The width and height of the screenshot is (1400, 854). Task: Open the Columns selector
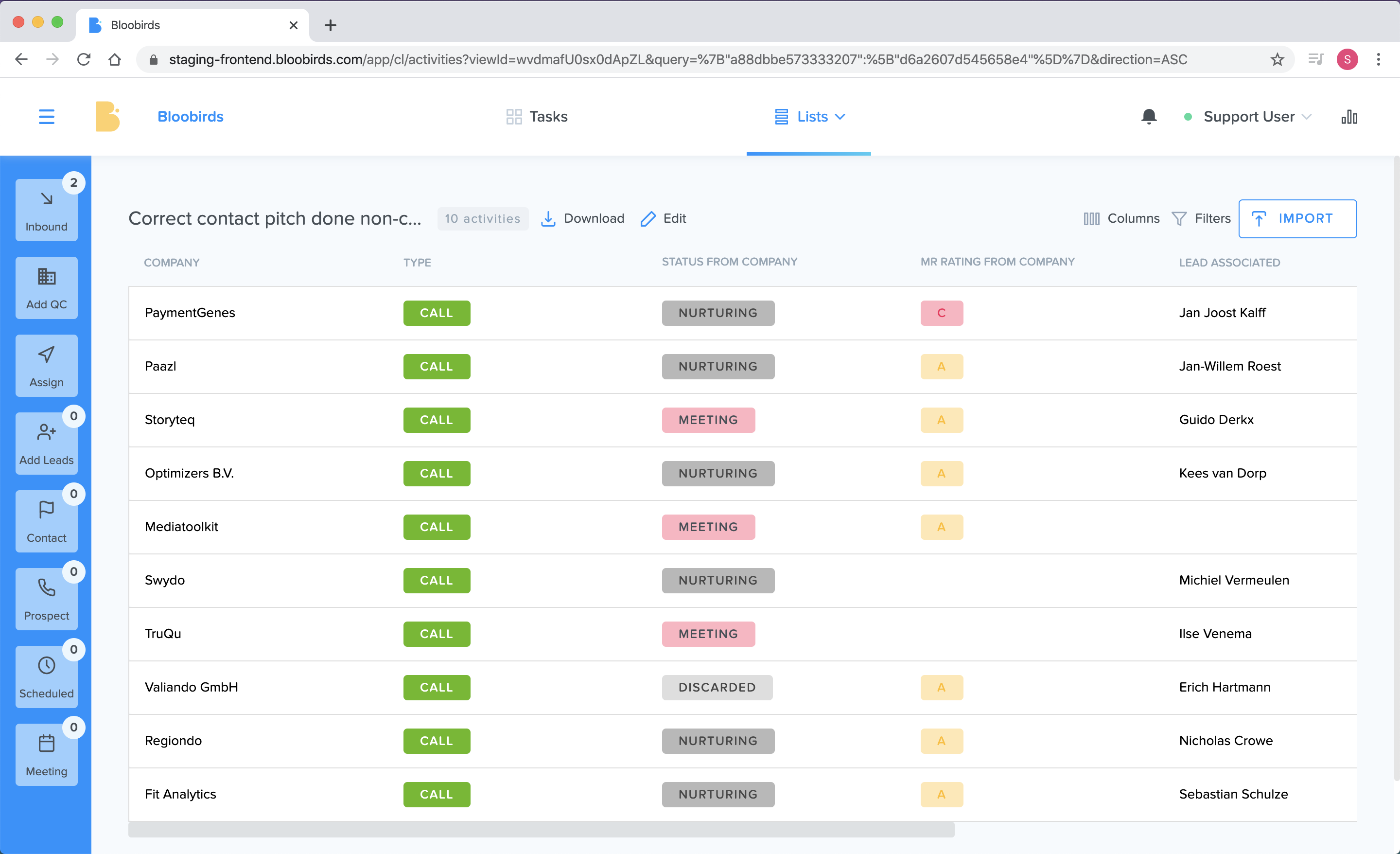pyautogui.click(x=1121, y=218)
